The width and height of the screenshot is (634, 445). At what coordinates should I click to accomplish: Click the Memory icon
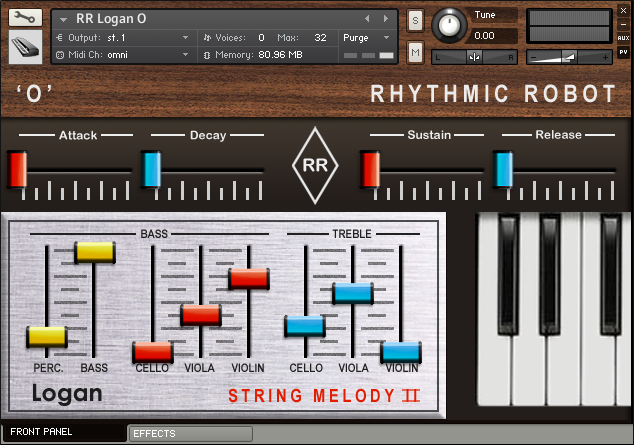click(x=207, y=55)
